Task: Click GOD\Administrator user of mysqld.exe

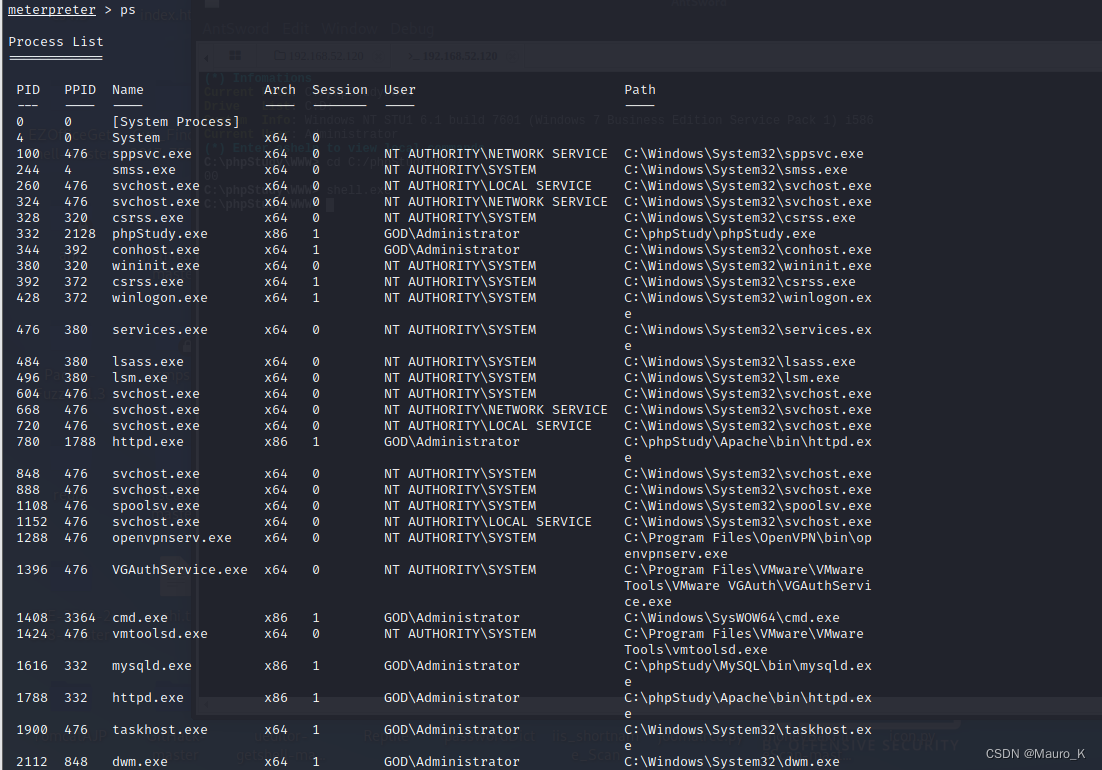Action: (x=452, y=666)
